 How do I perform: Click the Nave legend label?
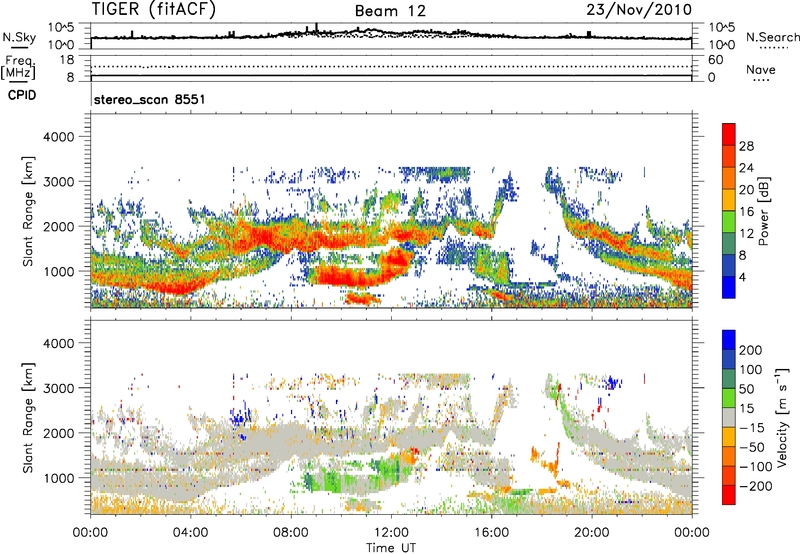(760, 69)
